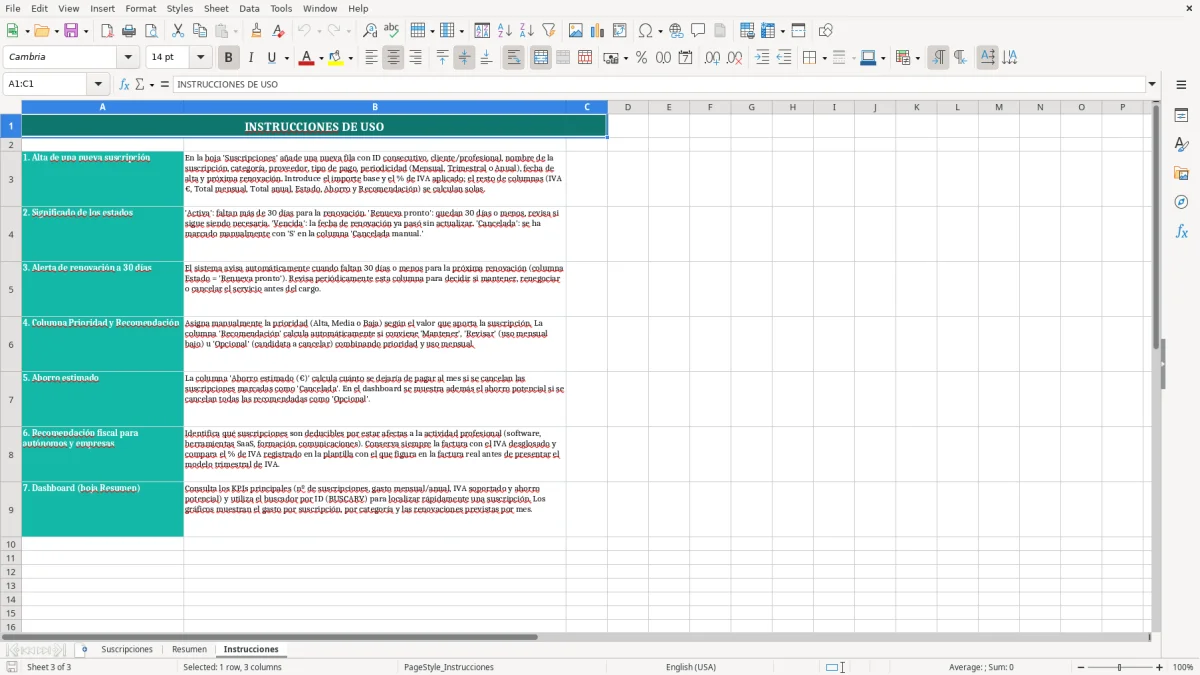This screenshot has width=1200, height=675.
Task: Switch to the Suscripciones sheet tab
Action: (127, 650)
